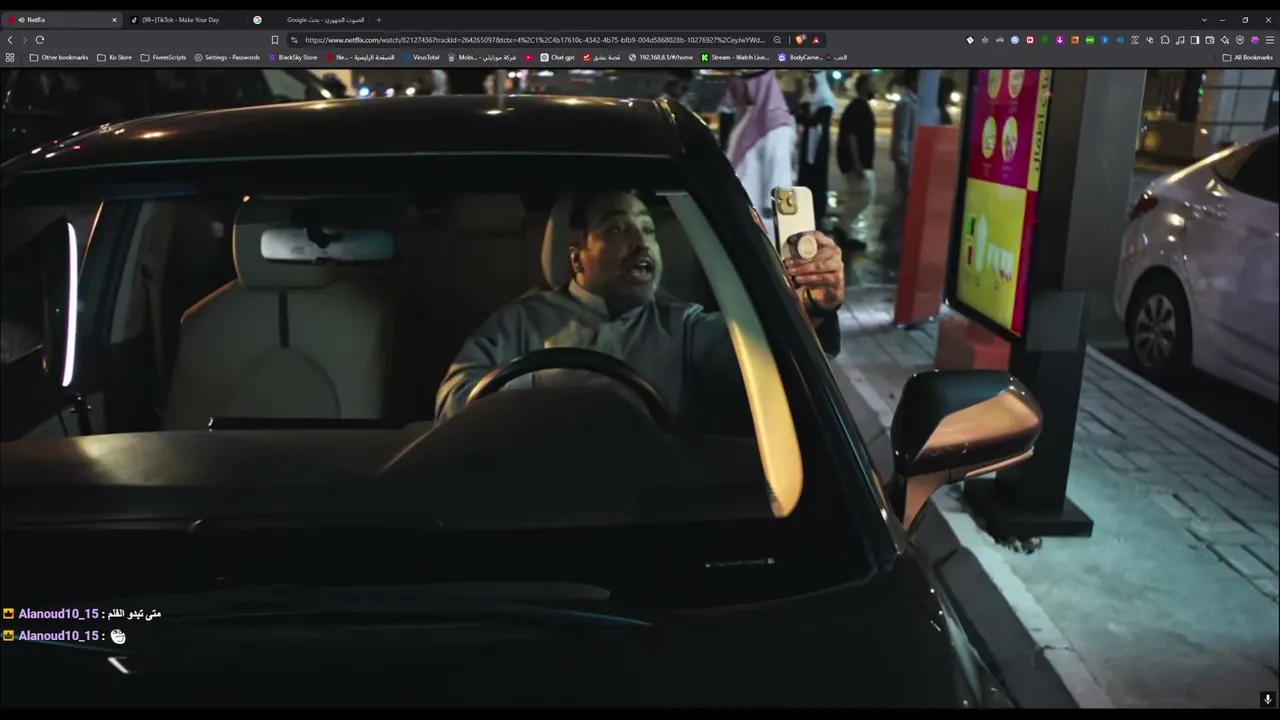
Task: Click the Alanoud10_15 clapping emoji message
Action: 64,636
